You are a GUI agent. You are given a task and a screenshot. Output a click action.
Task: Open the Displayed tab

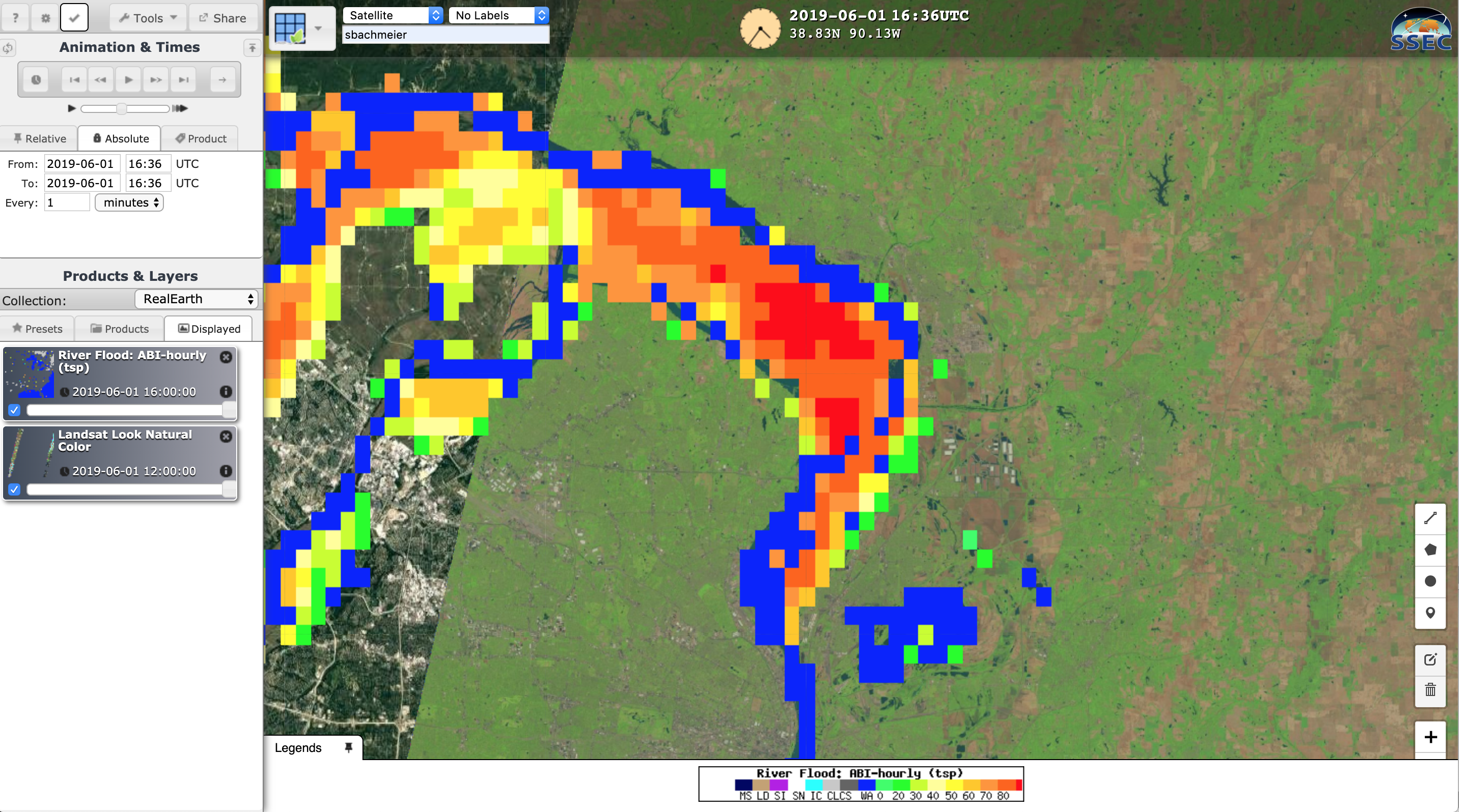pyautogui.click(x=209, y=329)
